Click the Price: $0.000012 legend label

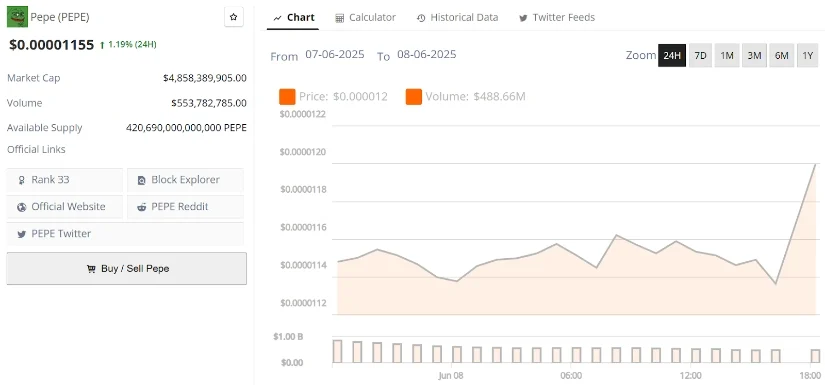pyautogui.click(x=343, y=97)
